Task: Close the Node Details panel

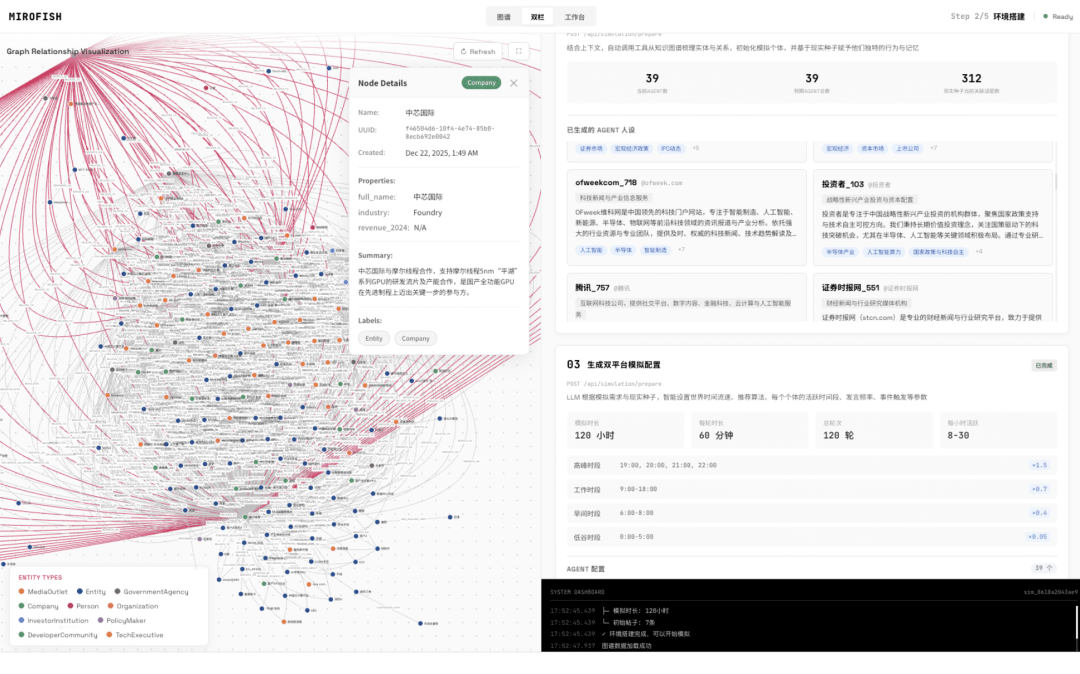Action: tap(514, 83)
